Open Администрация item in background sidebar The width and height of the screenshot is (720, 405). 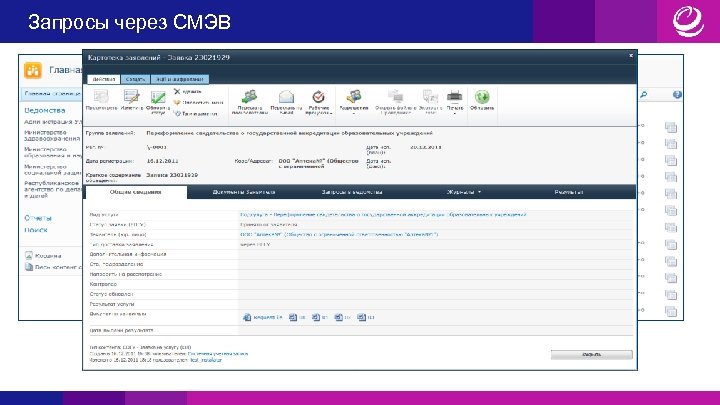53,122
